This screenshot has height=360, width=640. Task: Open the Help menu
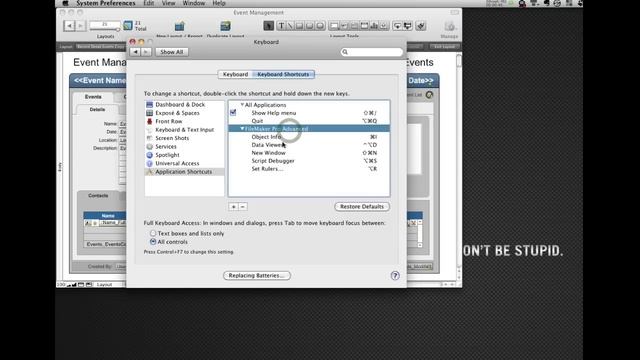click(x=219, y=3)
